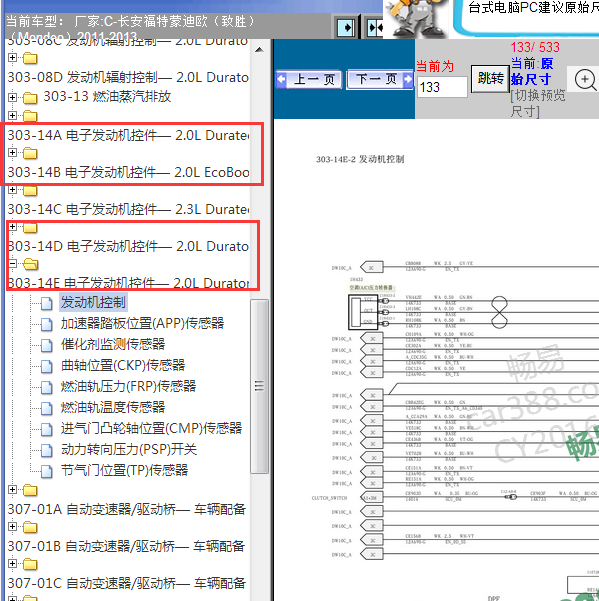Click the CLUTCH_SWITCH label in wiring diagram
The width and height of the screenshot is (599, 601).
[x=329, y=498]
